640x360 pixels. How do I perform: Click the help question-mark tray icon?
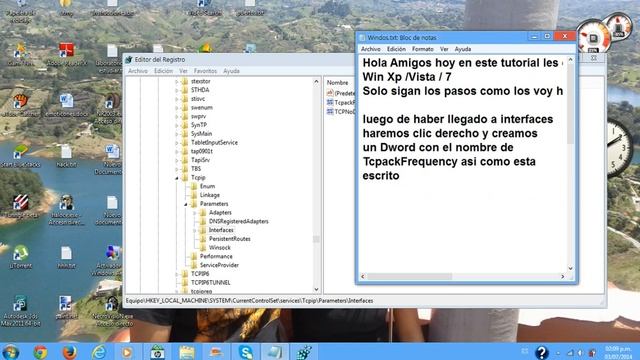coord(542,352)
